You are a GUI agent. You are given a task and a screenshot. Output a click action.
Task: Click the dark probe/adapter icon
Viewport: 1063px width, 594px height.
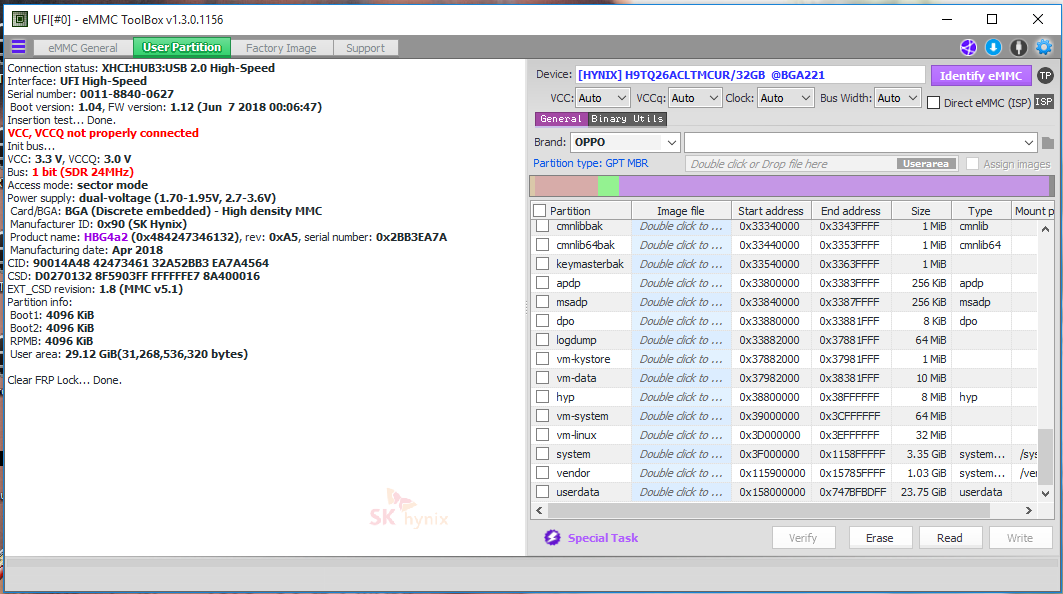pyautogui.click(x=1018, y=47)
